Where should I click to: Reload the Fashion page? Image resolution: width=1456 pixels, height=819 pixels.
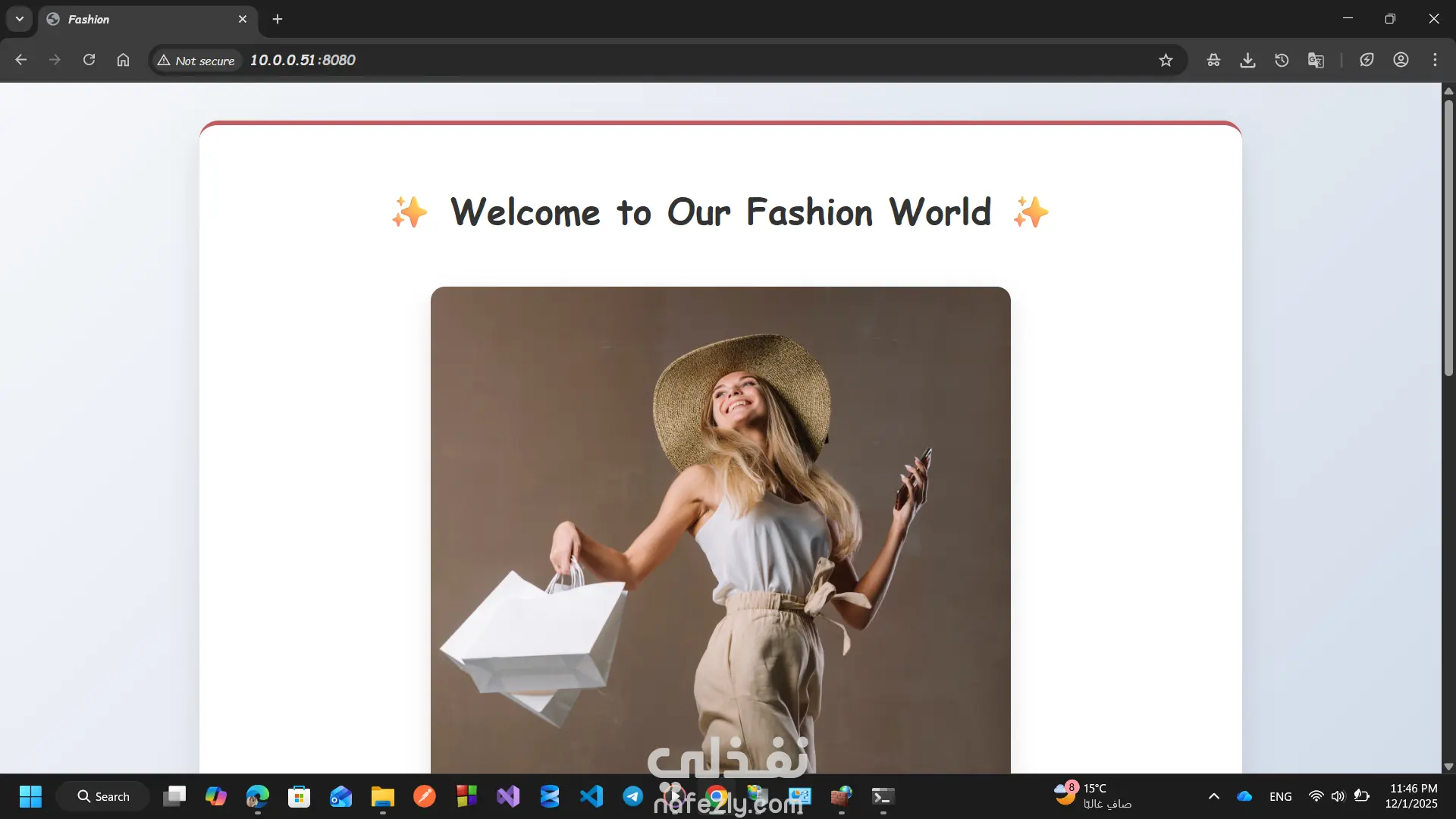tap(89, 60)
